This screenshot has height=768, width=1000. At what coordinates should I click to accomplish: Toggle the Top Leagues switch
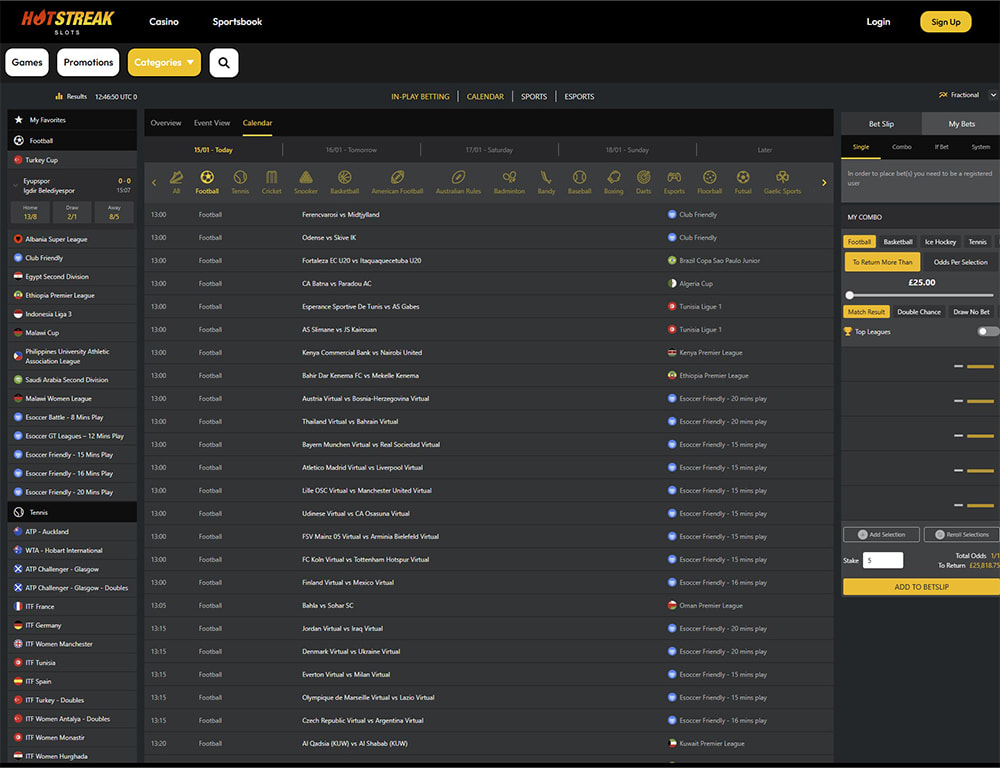pos(987,331)
